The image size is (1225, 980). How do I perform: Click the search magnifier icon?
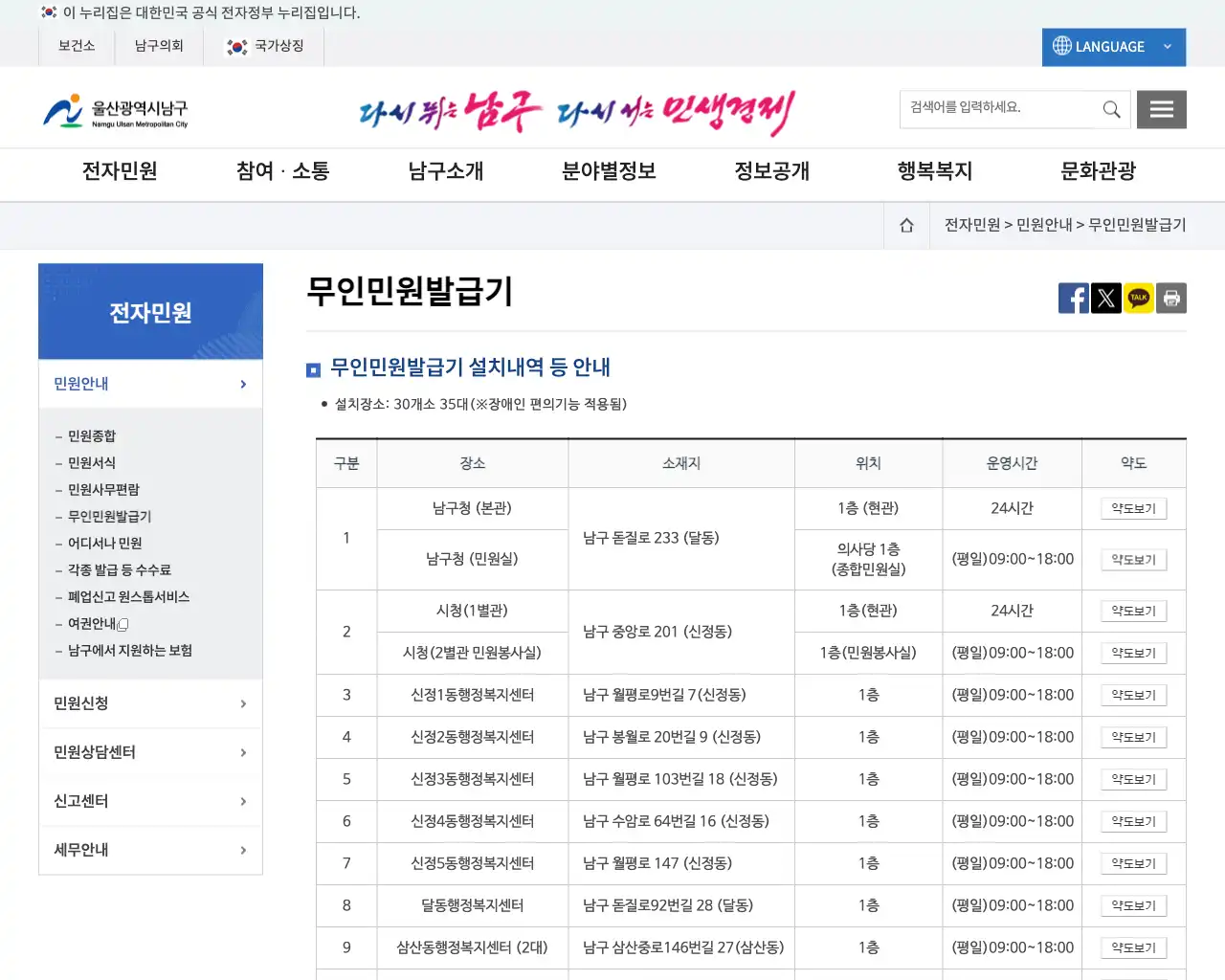coord(1111,109)
